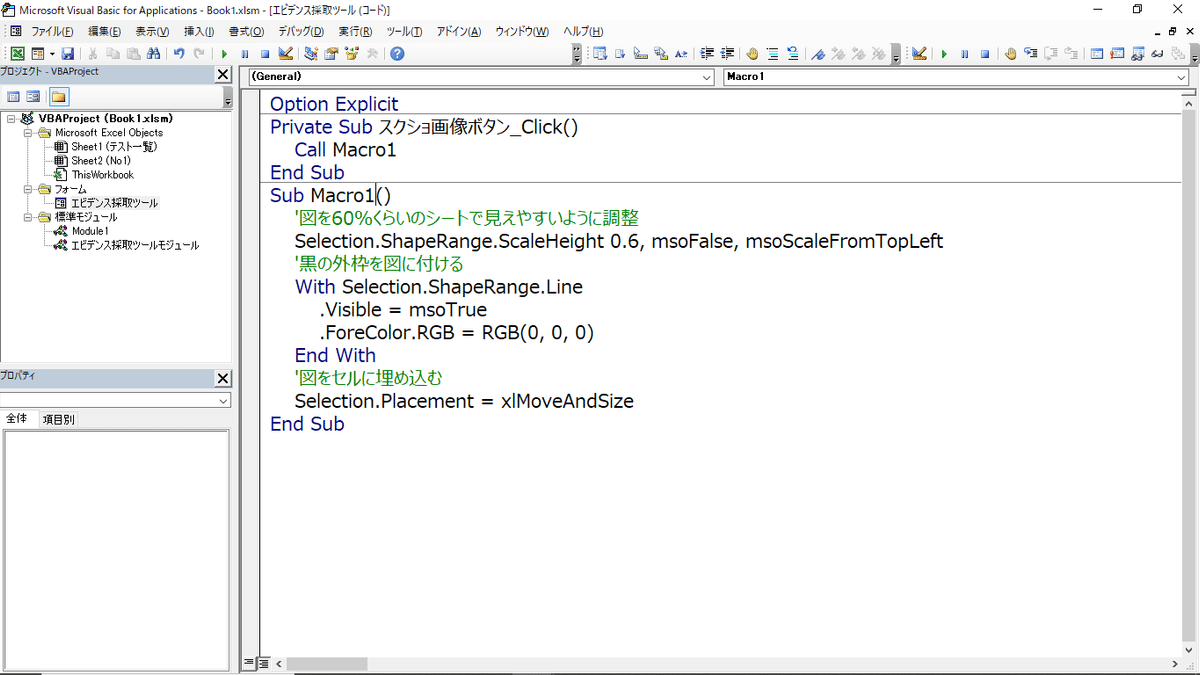1200x675 pixels.
Task: Insert a UserForm from the toolbar
Action: click(x=38, y=54)
